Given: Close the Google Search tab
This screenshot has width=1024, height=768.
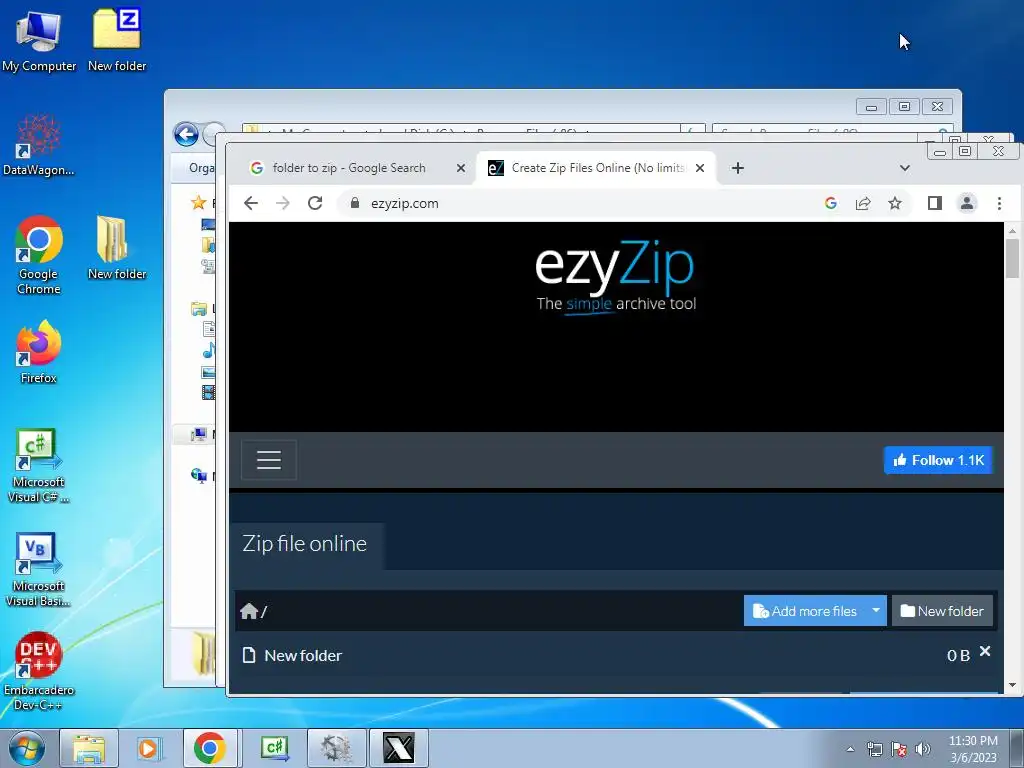Looking at the screenshot, I should coord(460,168).
